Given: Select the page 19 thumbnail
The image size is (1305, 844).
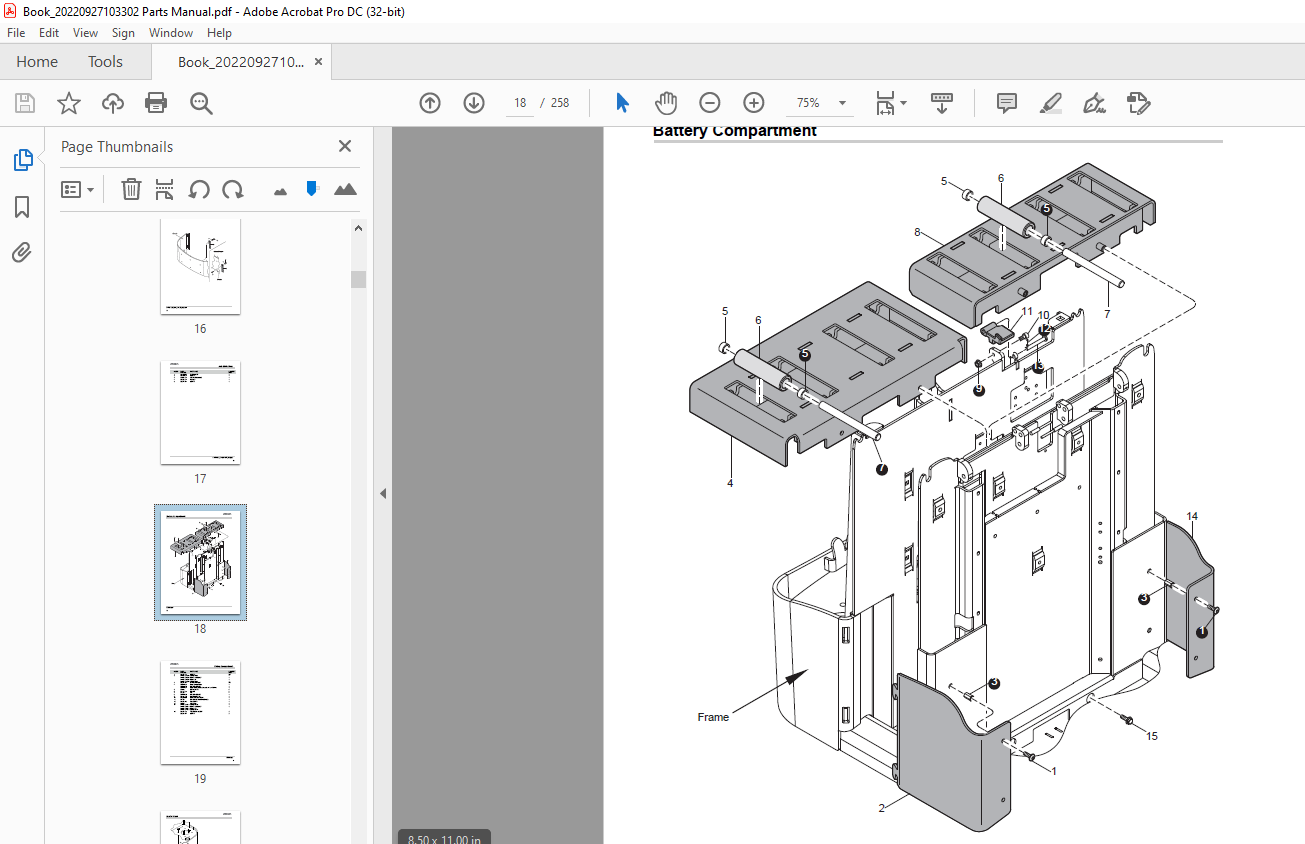Looking at the screenshot, I should [x=200, y=712].
